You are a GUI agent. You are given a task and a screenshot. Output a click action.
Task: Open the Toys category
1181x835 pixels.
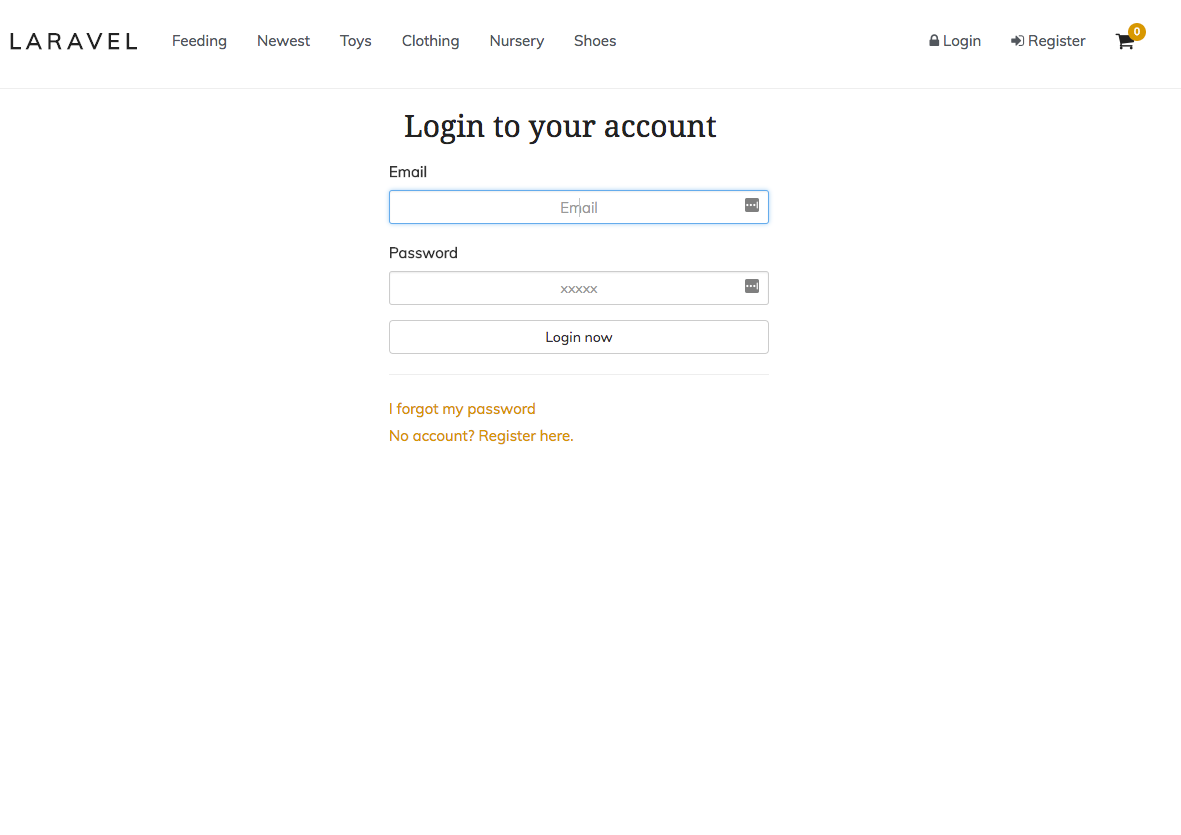coord(355,40)
